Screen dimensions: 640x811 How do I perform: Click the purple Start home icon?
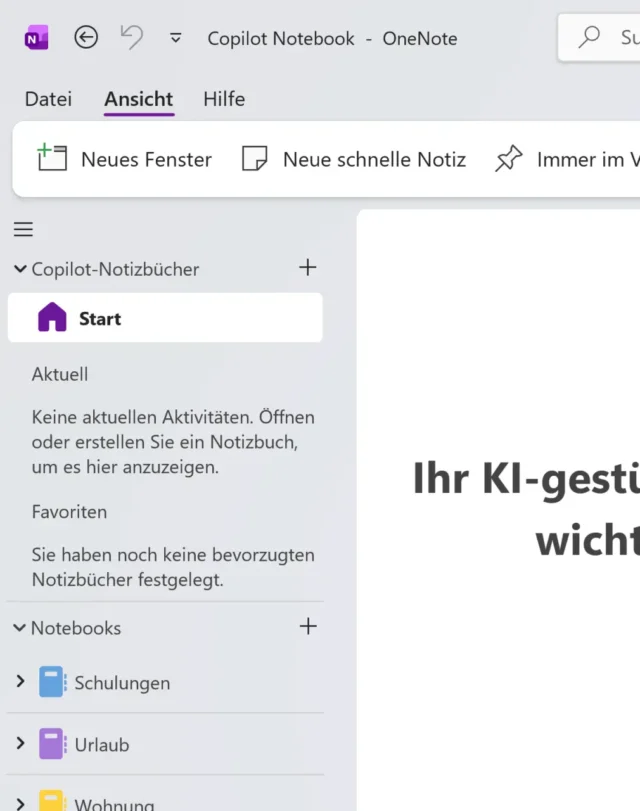click(52, 317)
